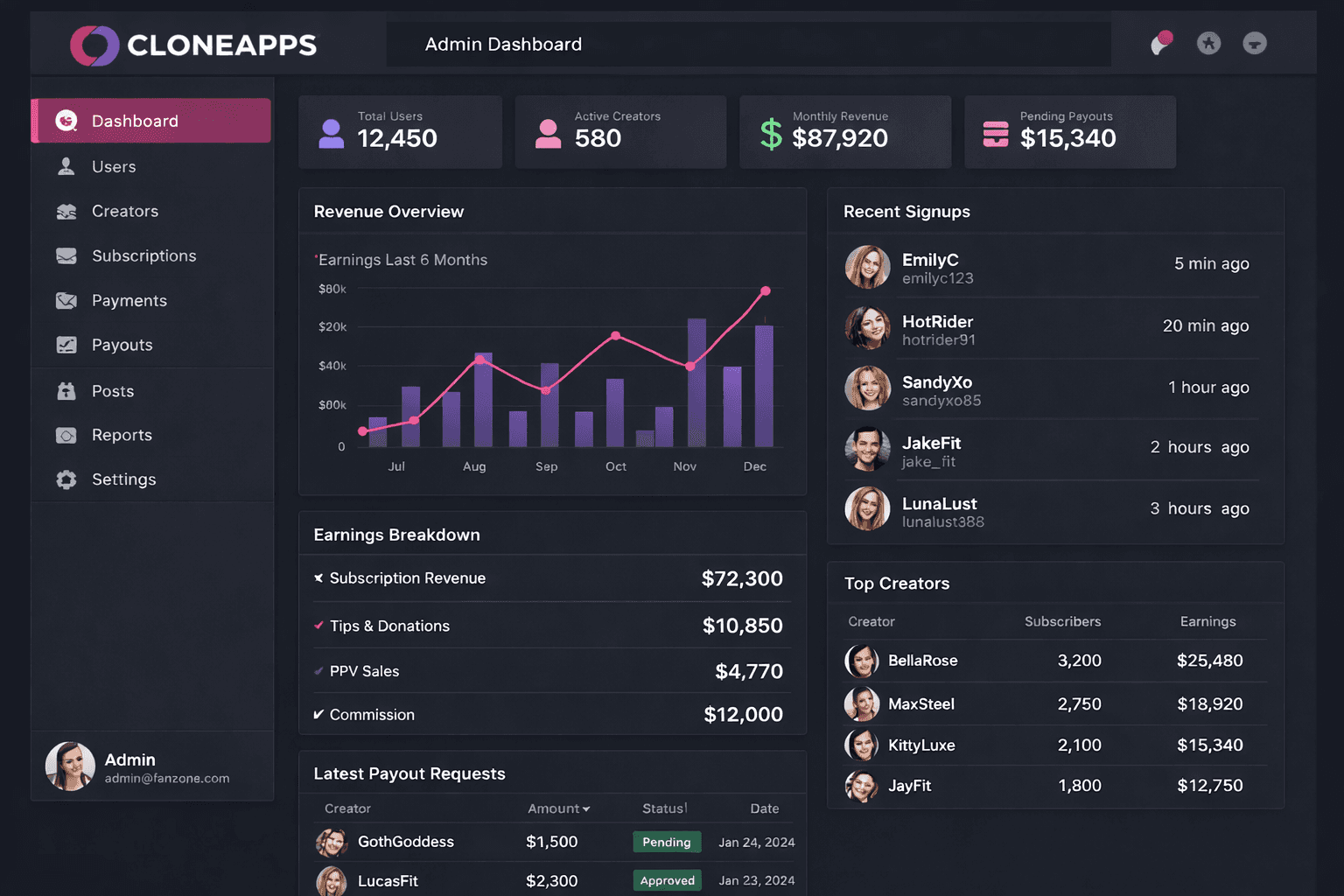
Task: Click the star icon in header
Action: coord(1208,43)
